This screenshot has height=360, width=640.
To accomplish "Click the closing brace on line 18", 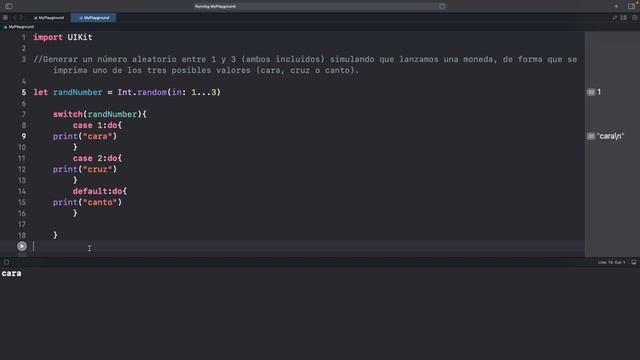I will pyautogui.click(x=55, y=235).
